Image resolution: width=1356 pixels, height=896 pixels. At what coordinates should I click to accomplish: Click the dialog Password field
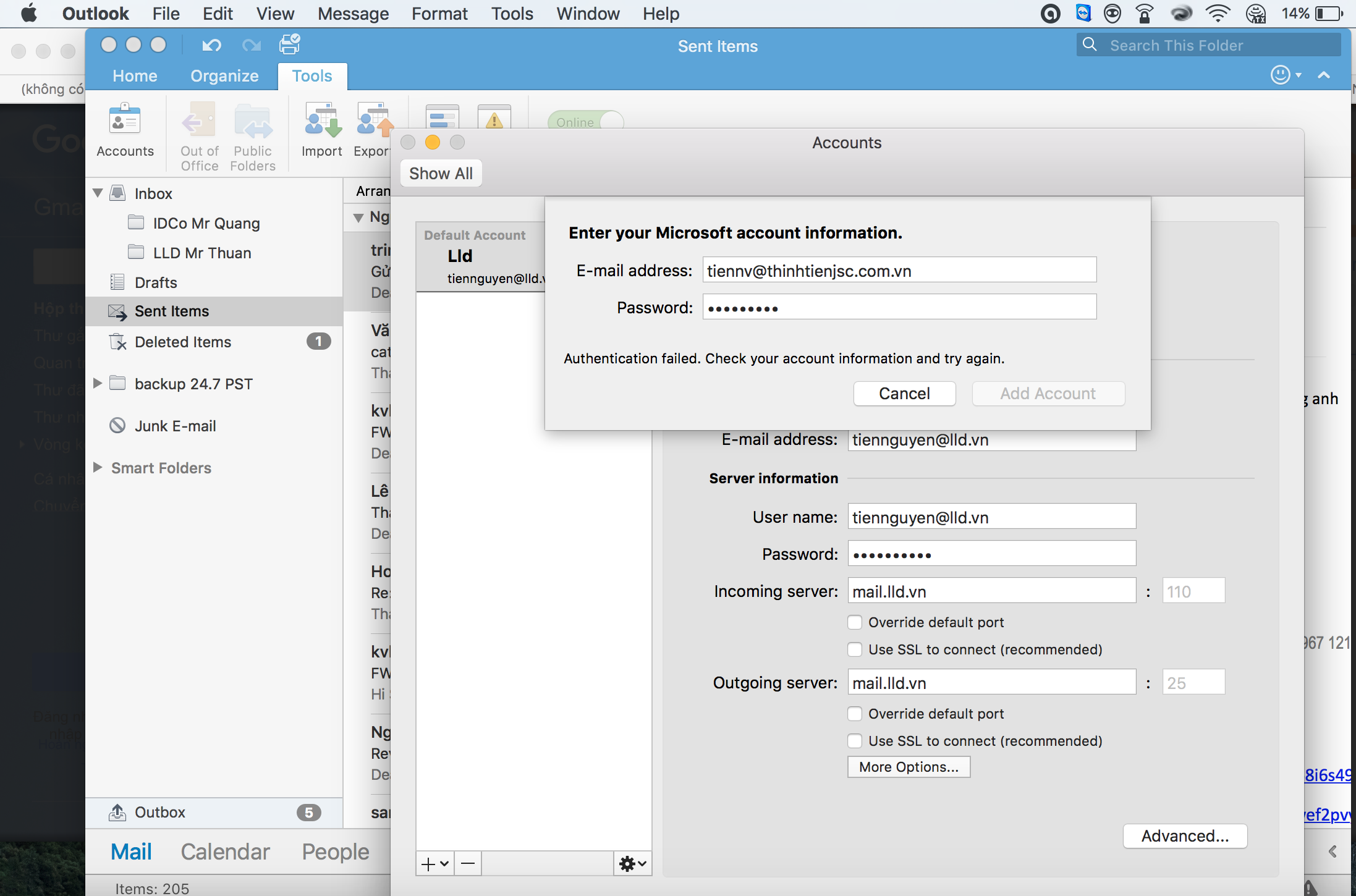(x=899, y=307)
